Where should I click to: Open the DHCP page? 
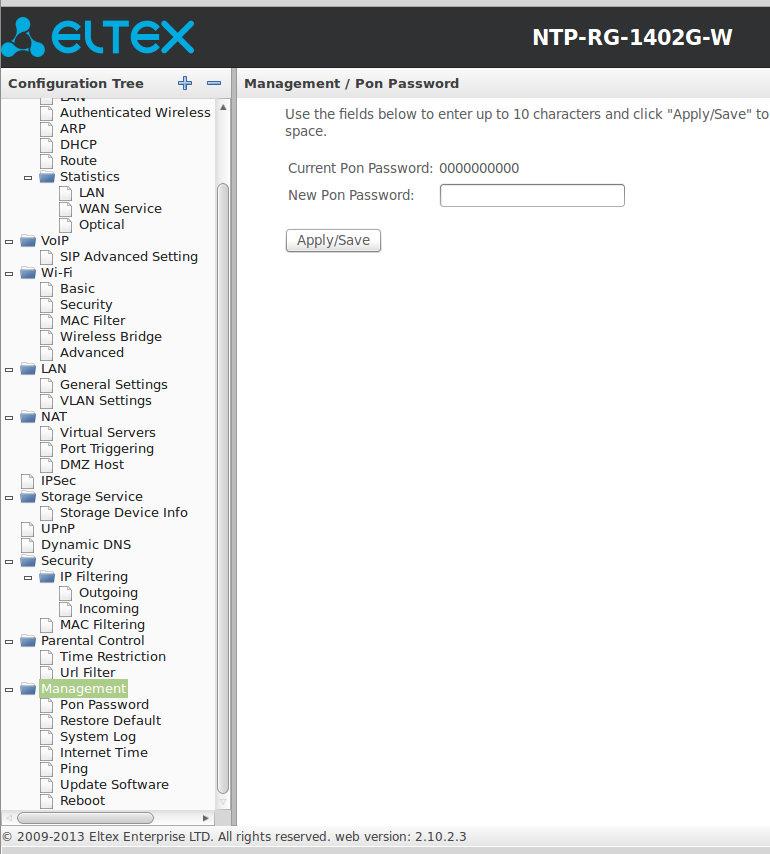point(78,145)
